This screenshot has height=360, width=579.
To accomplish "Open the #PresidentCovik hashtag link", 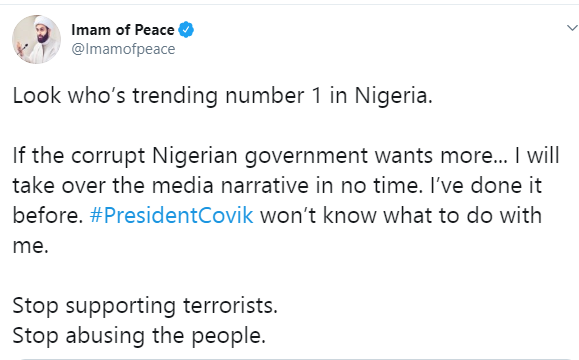I will click(171, 216).
